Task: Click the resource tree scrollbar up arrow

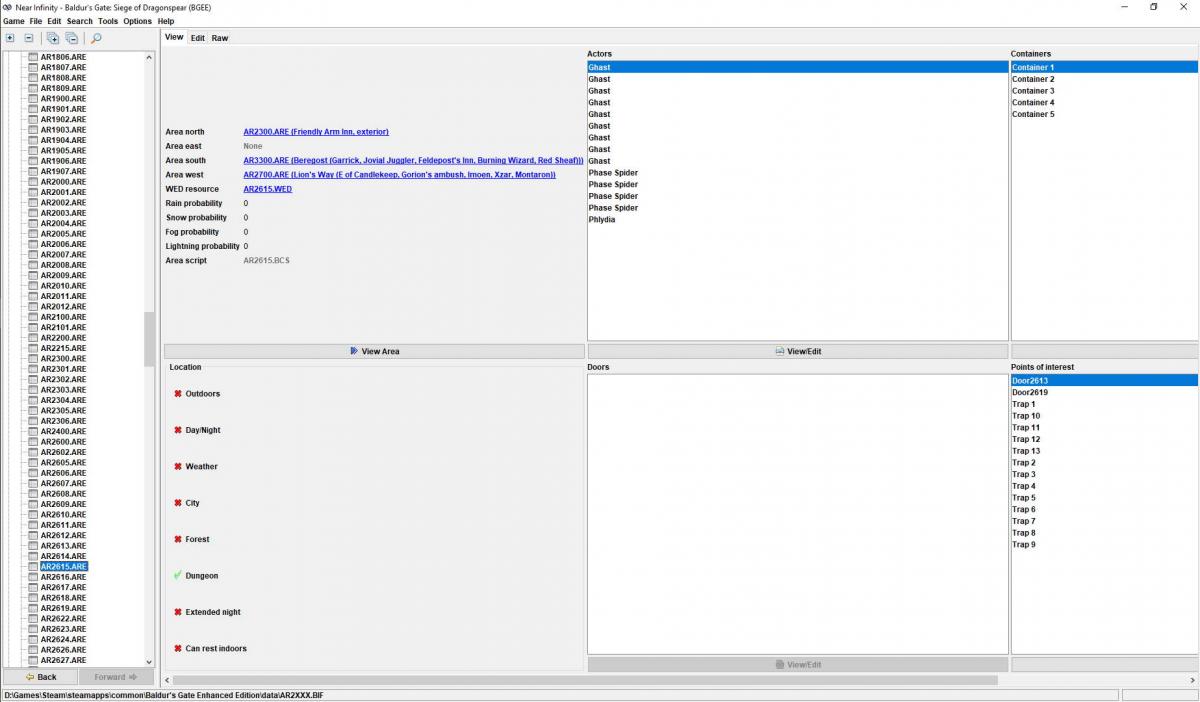Action: 150,57
